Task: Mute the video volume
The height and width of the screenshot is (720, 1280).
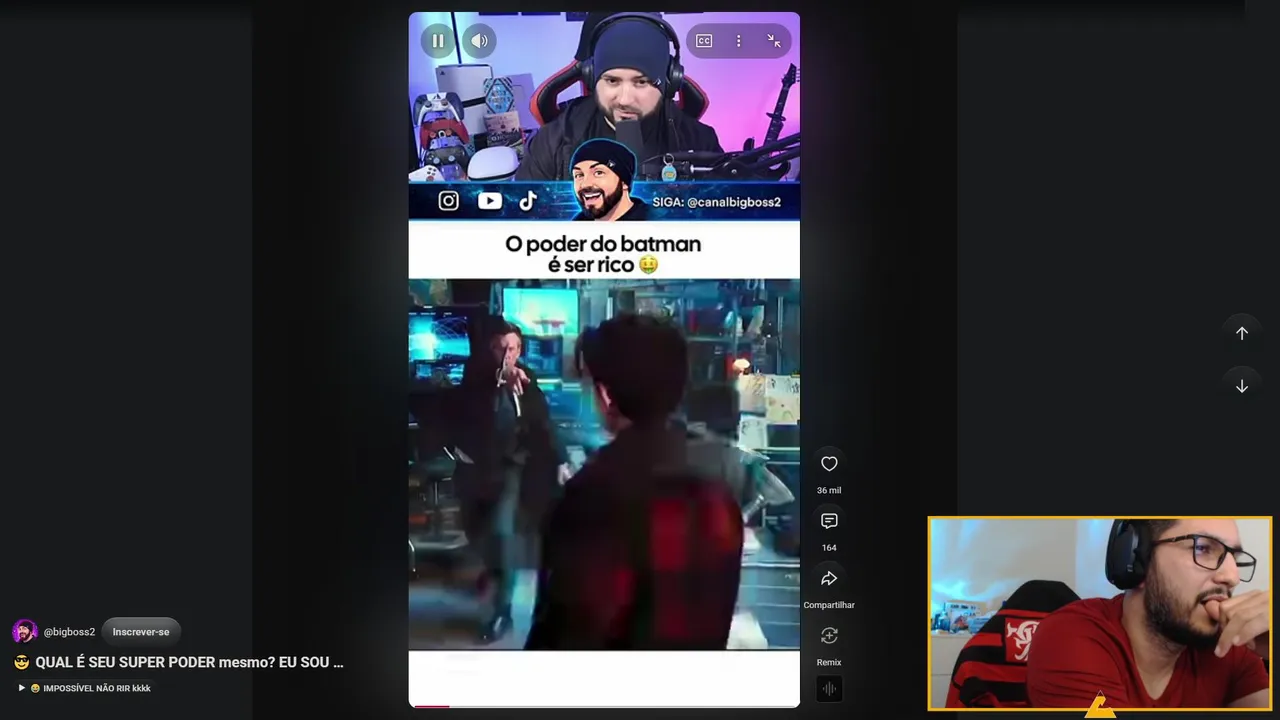Action: (x=480, y=41)
